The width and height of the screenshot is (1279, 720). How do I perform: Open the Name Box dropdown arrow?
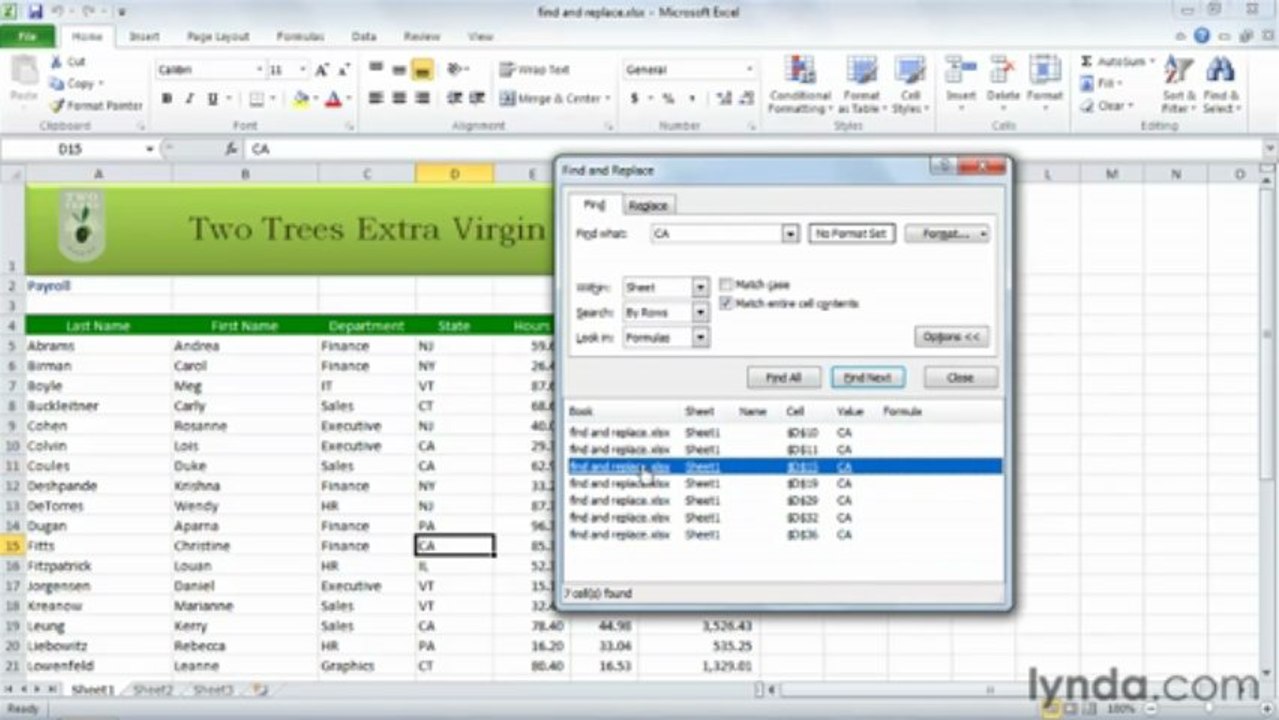150,149
